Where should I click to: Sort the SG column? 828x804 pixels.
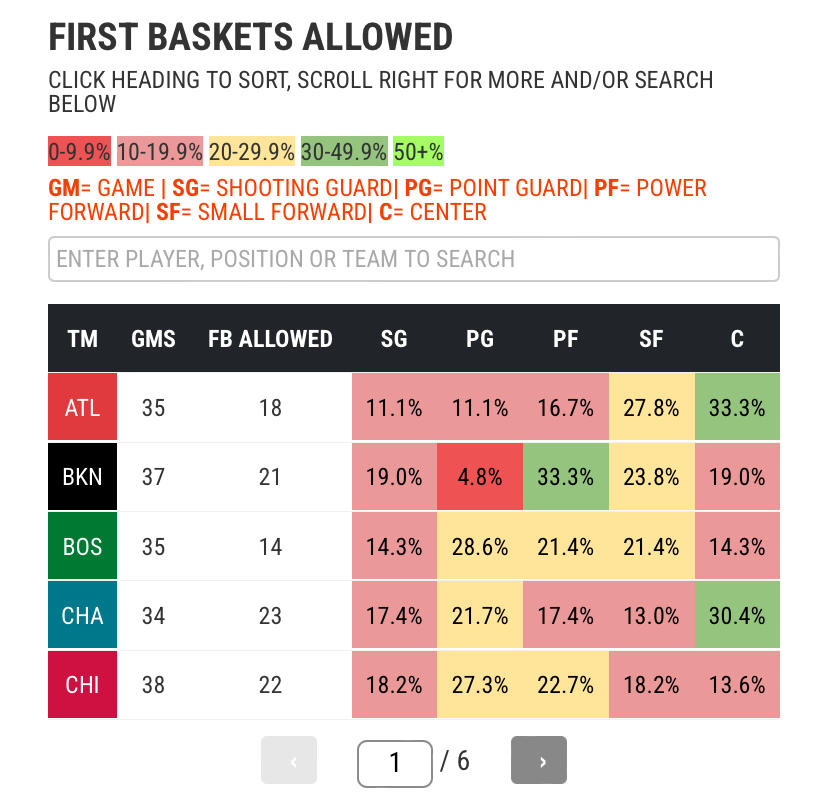[394, 339]
